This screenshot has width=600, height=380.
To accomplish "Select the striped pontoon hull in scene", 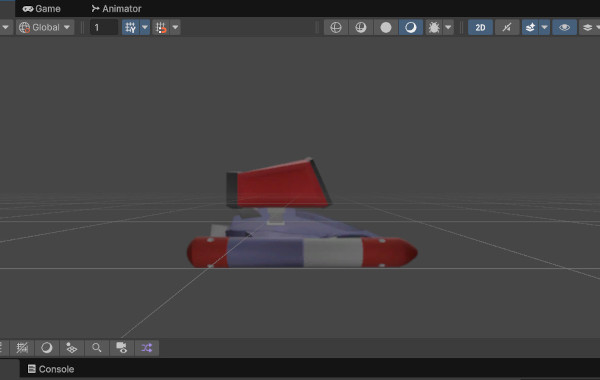I will (x=302, y=252).
